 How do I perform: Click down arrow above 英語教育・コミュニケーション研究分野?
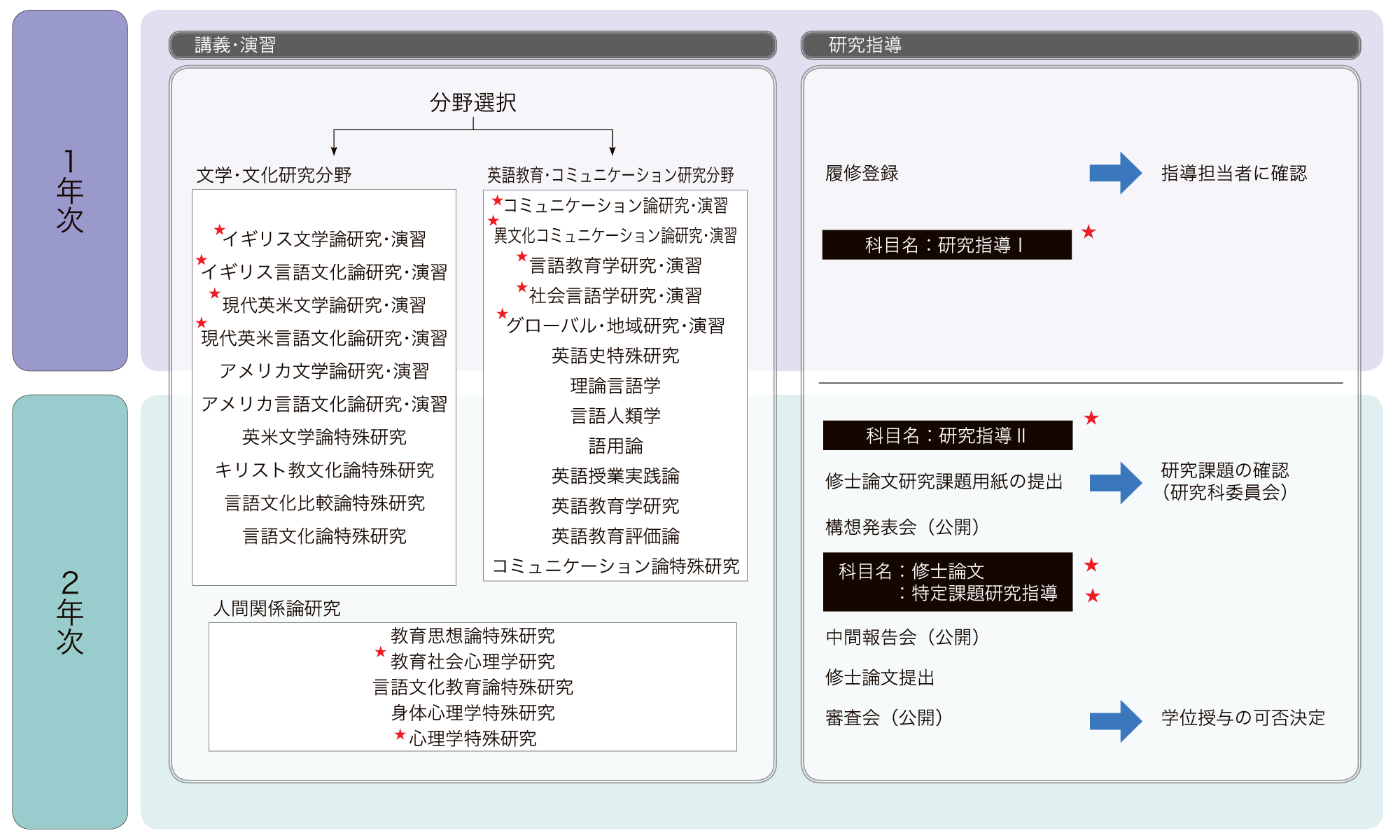tap(612, 148)
